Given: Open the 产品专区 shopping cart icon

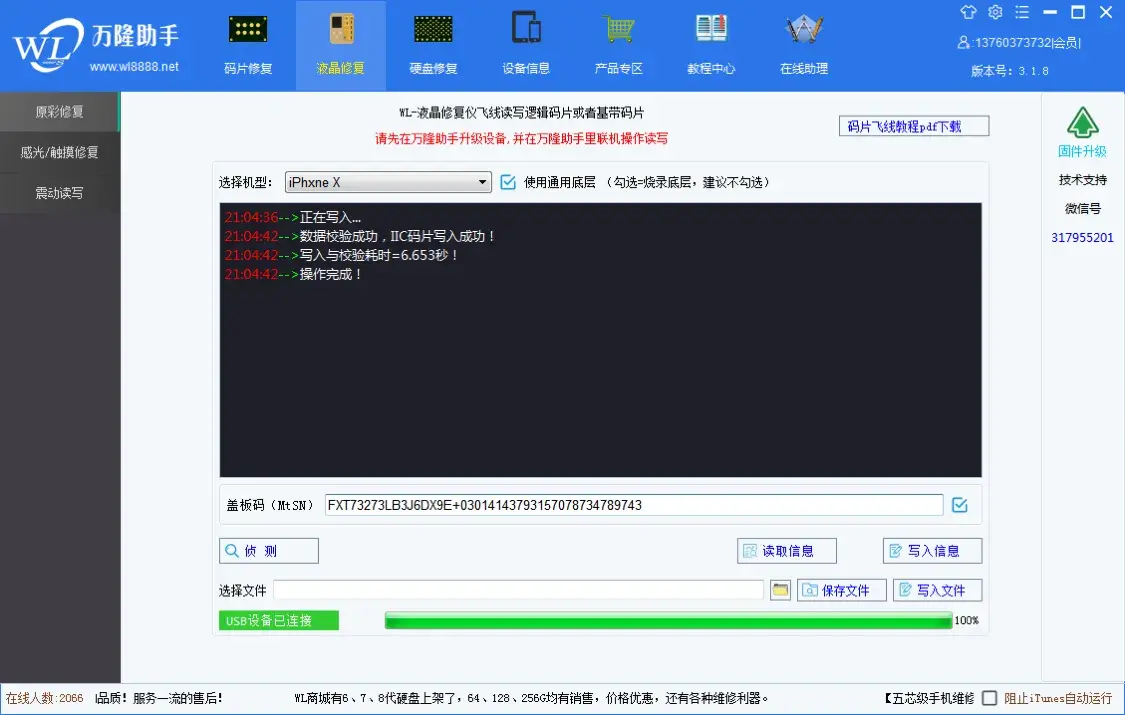Looking at the screenshot, I should [x=618, y=30].
